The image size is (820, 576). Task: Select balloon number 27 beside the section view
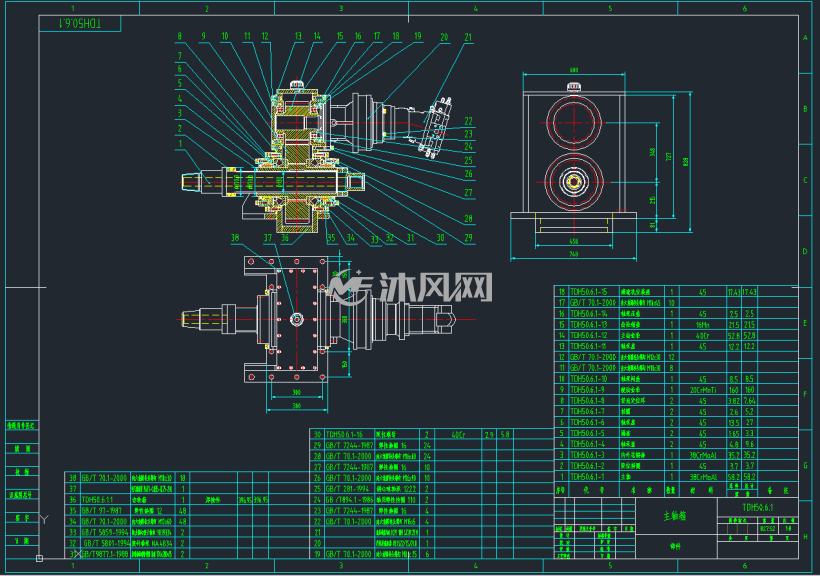[x=469, y=193]
